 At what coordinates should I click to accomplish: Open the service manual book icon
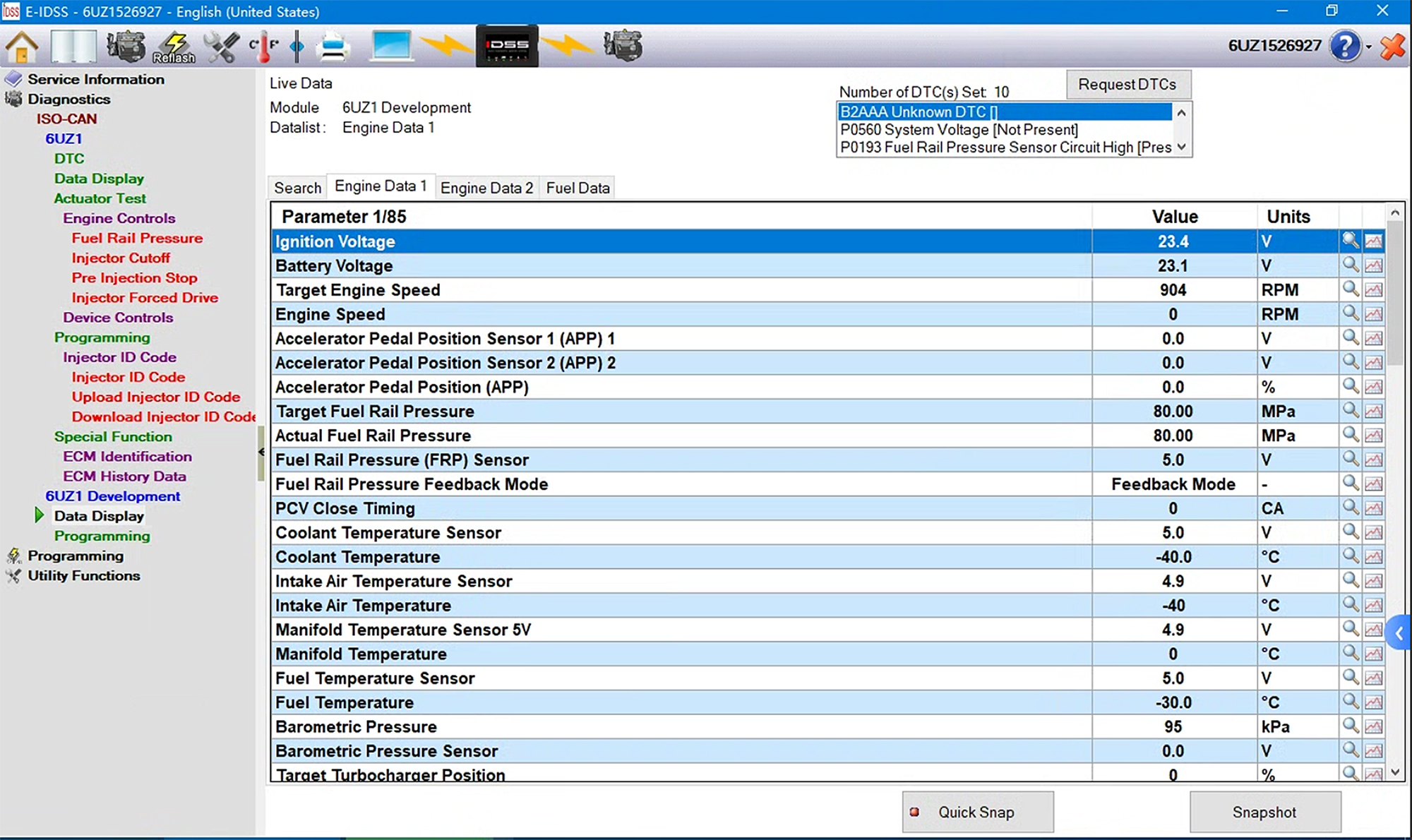(73, 47)
